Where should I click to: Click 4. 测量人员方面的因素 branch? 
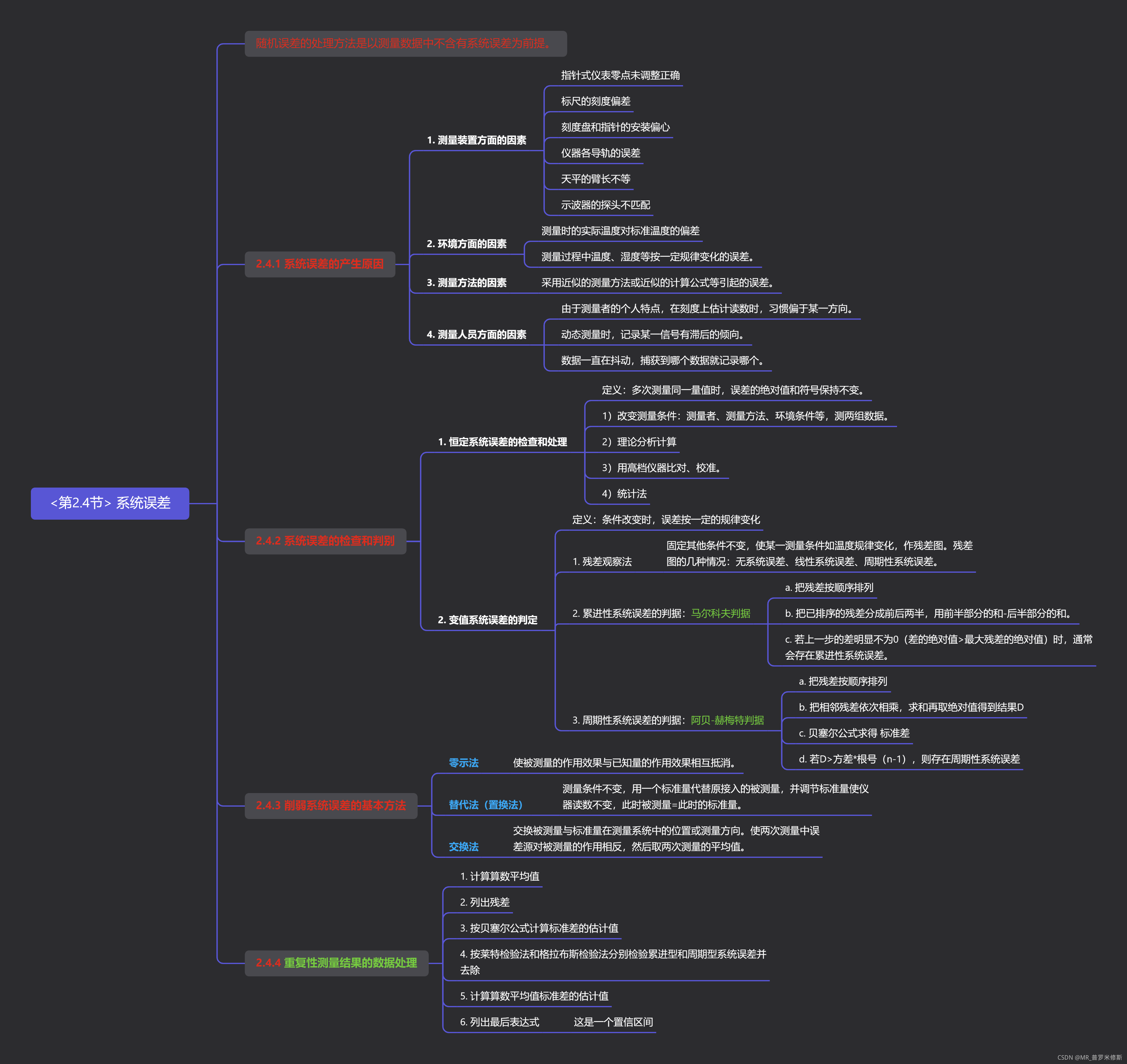(476, 335)
